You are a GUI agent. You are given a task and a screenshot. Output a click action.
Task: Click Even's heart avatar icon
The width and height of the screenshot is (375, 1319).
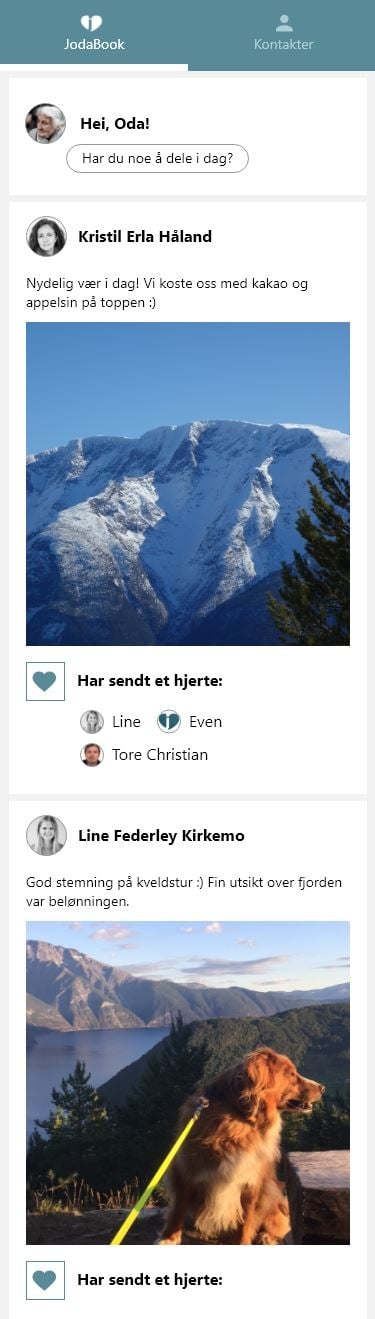coord(169,722)
